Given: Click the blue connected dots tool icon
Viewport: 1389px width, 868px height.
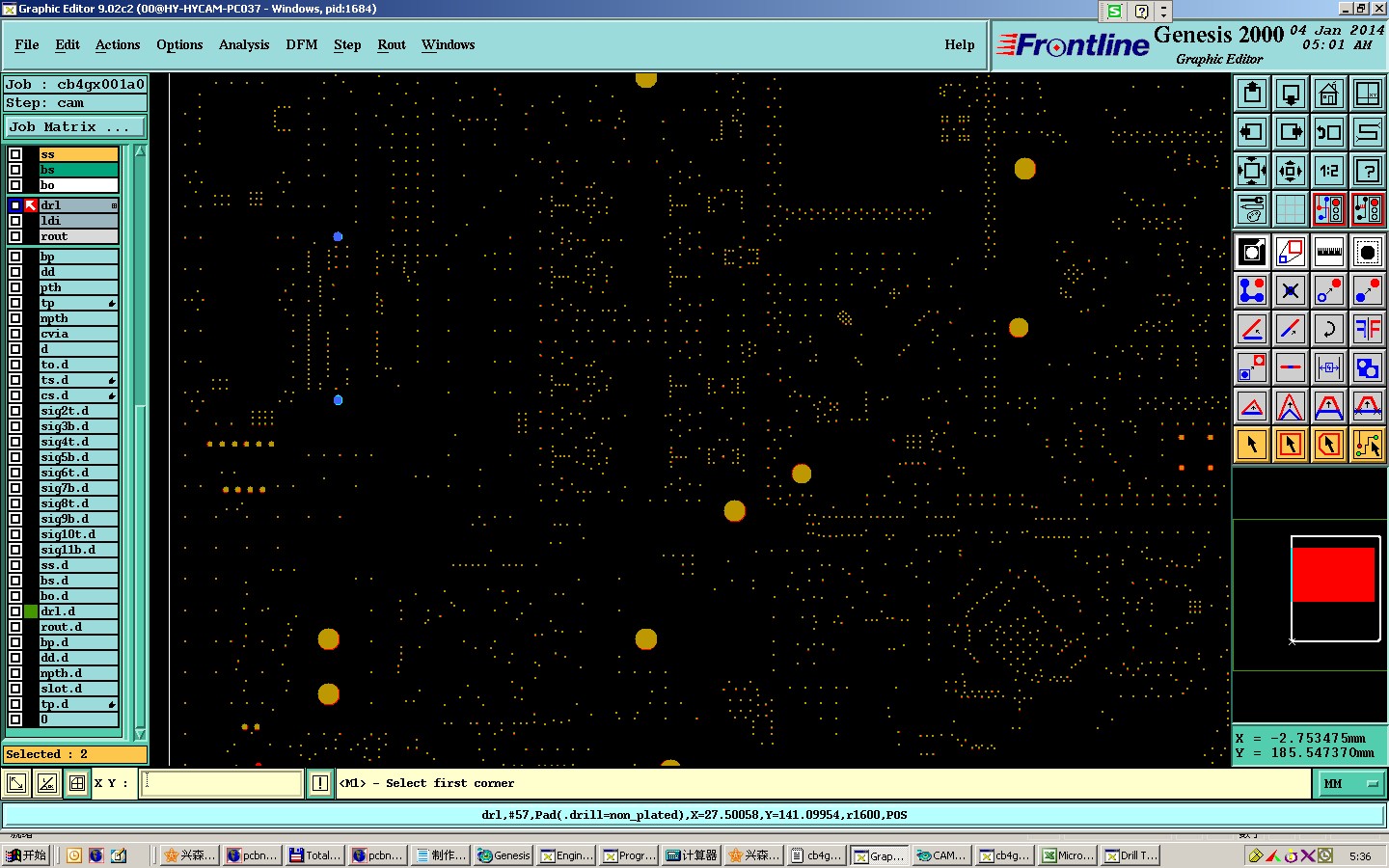Looking at the screenshot, I should pyautogui.click(x=1252, y=290).
